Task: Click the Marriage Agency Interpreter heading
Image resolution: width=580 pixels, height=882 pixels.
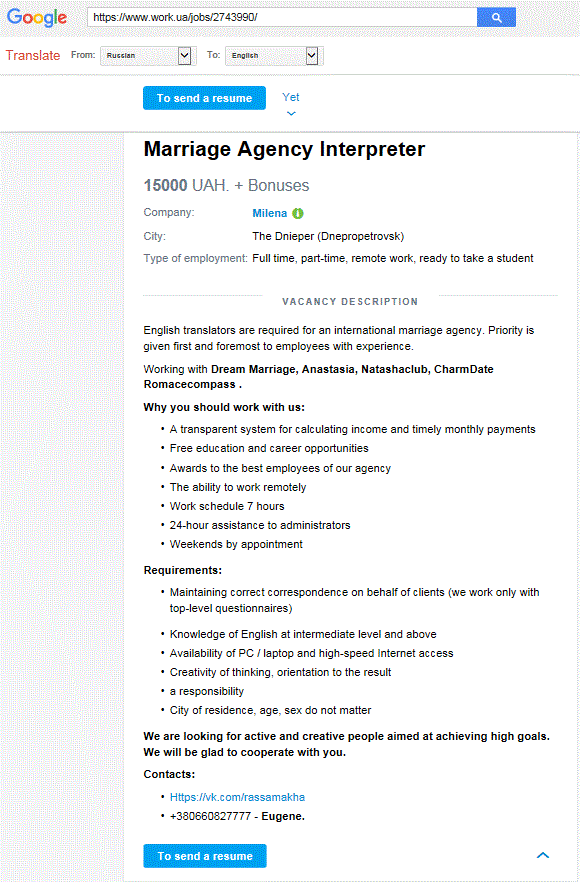Action: pos(284,149)
